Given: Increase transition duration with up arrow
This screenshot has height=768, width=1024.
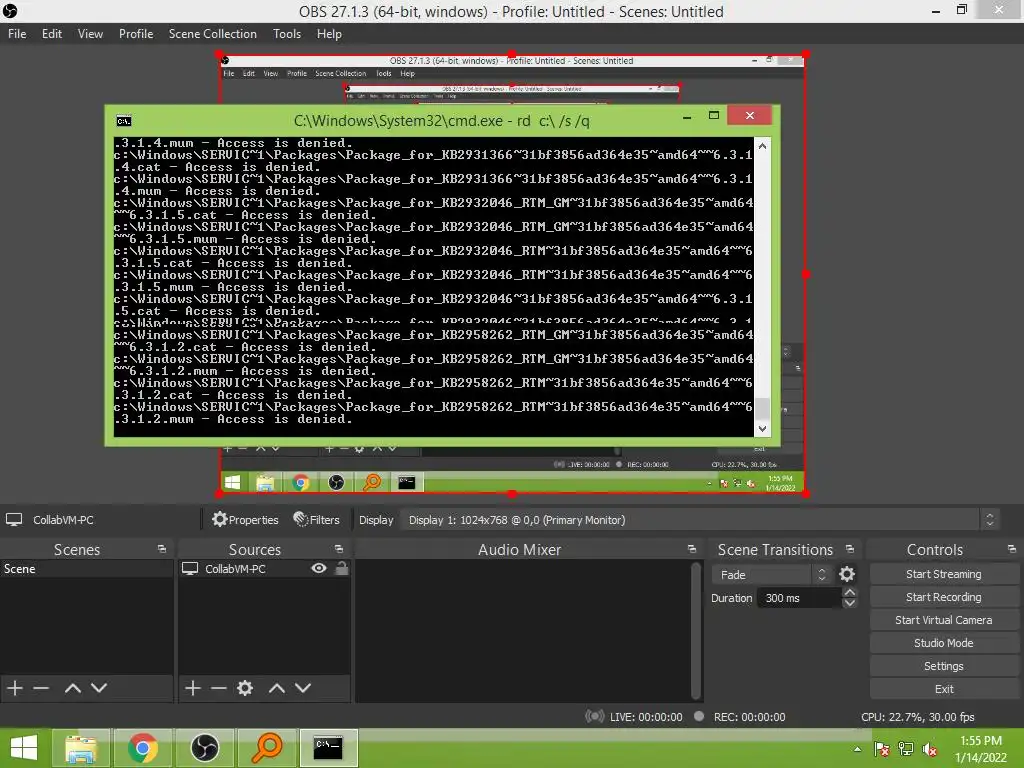Looking at the screenshot, I should point(850,592).
